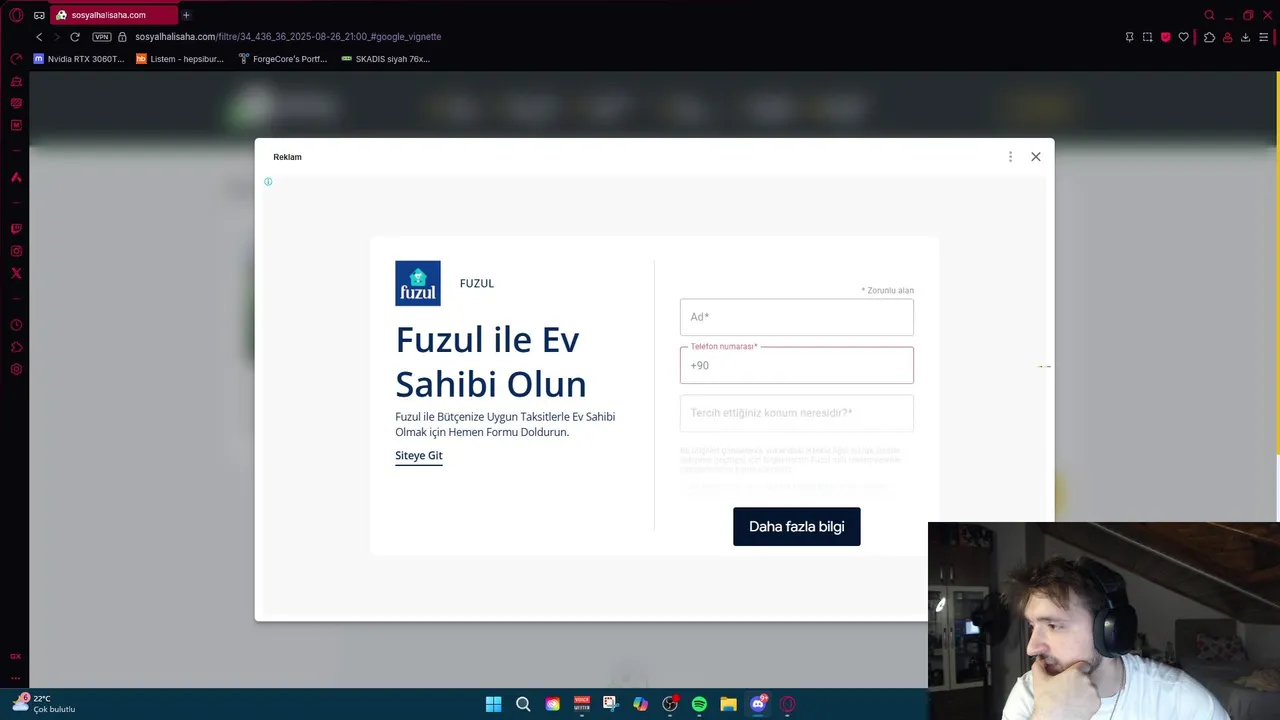
Task: Focus the preferred location field
Action: point(797,413)
